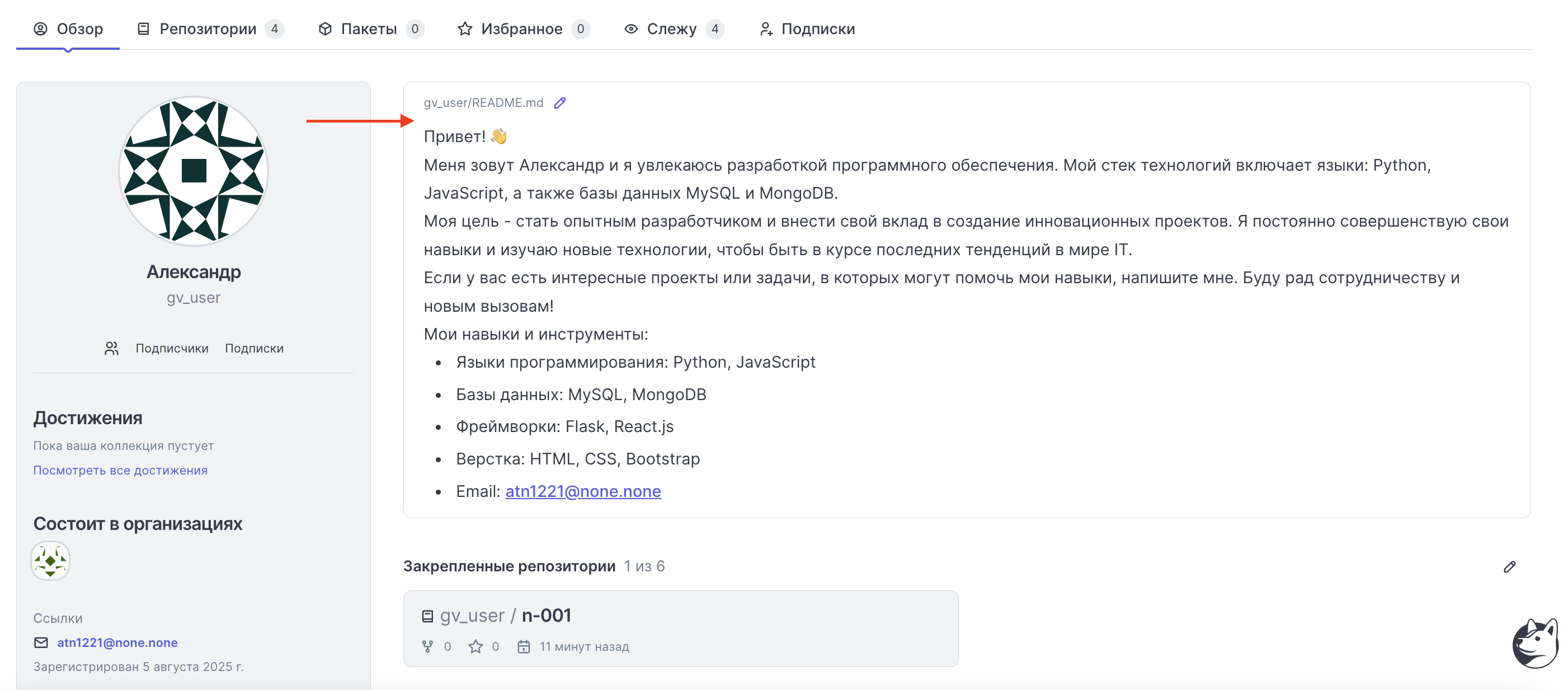The width and height of the screenshot is (1568, 690).
Task: Open the fox mascot assistant icon
Action: [1534, 643]
